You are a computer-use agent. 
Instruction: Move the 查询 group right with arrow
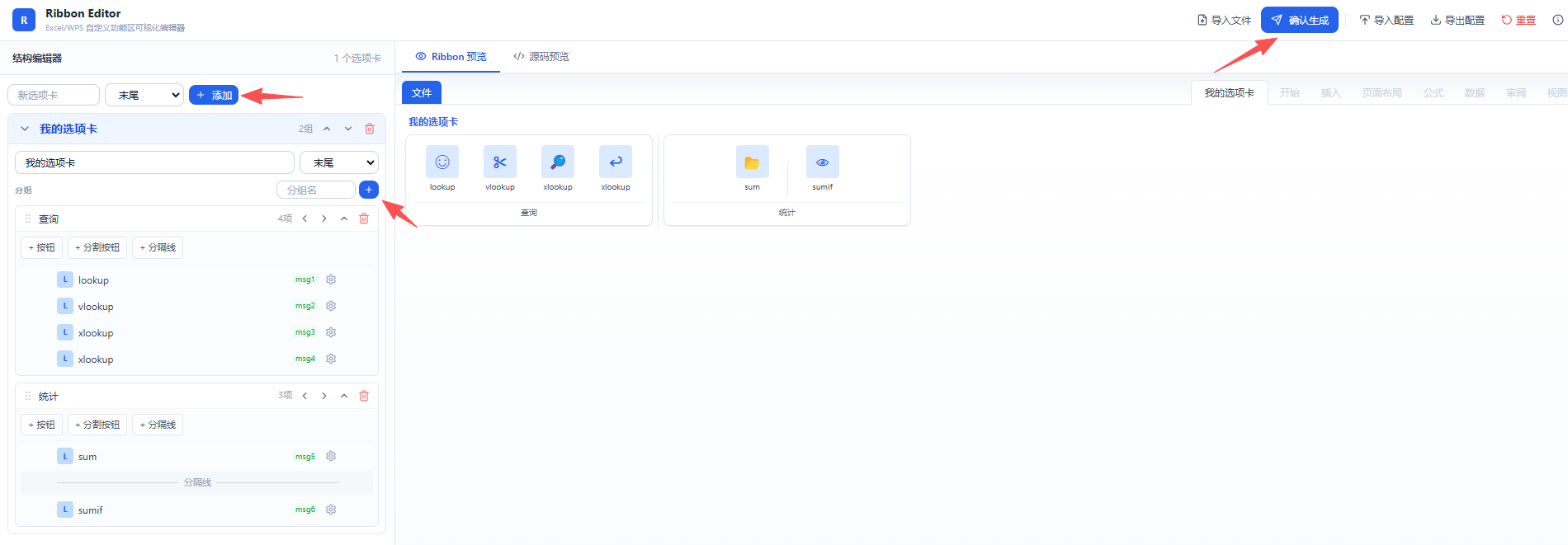pos(324,218)
